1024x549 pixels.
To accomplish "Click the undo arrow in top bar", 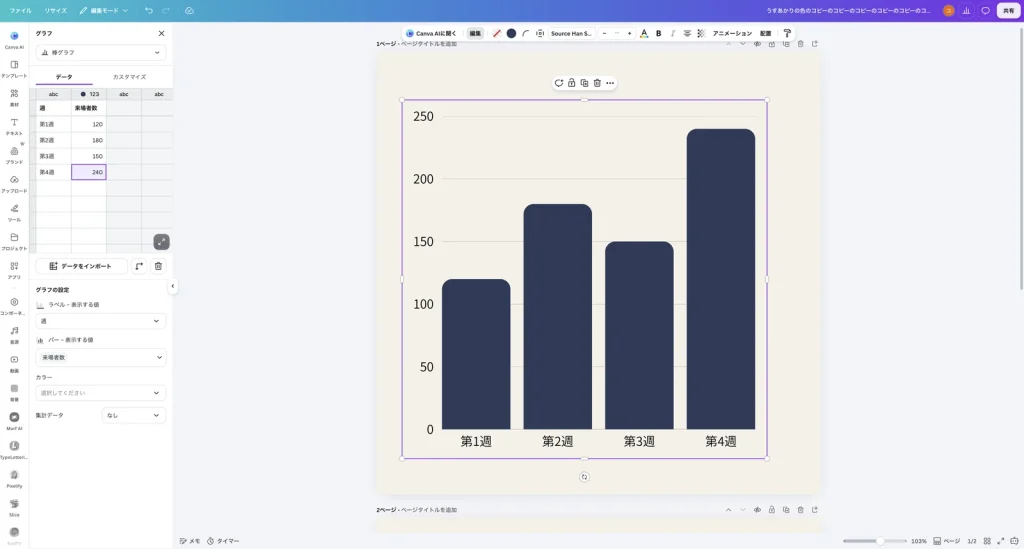I will click(149, 10).
